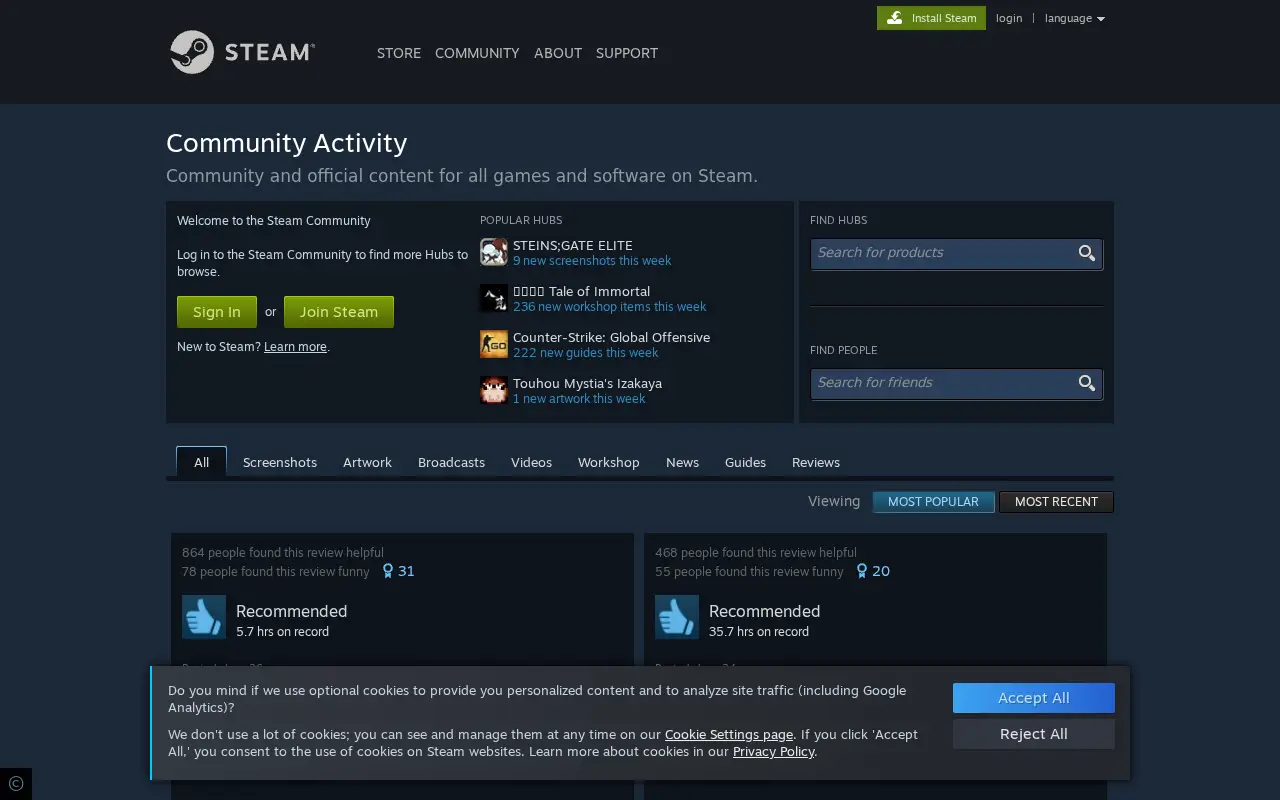Image resolution: width=1280 pixels, height=800 pixels.
Task: Click thumbs-up icon on 5.7 hrs review
Action: (x=204, y=617)
